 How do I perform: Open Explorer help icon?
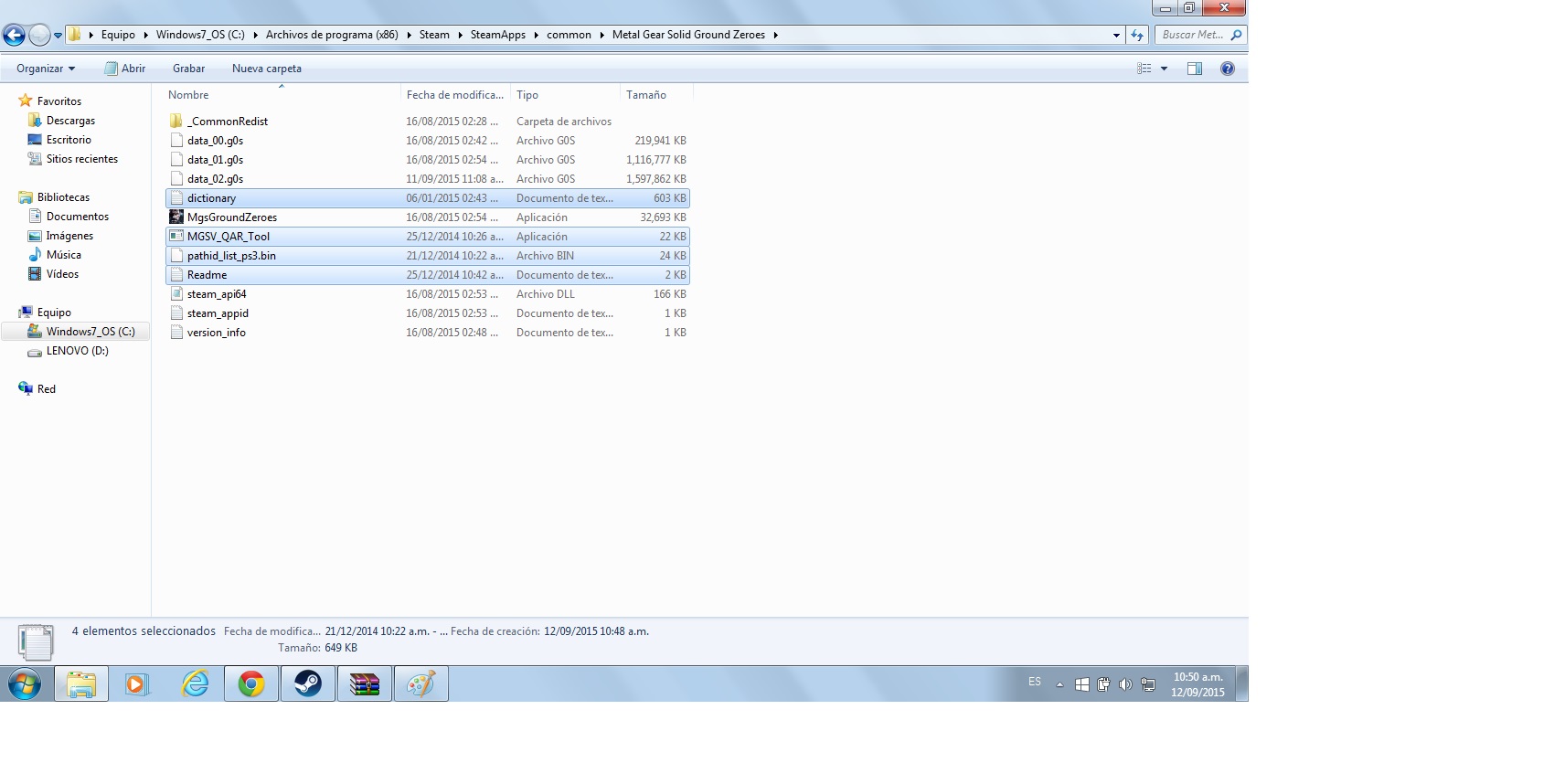(x=1227, y=69)
